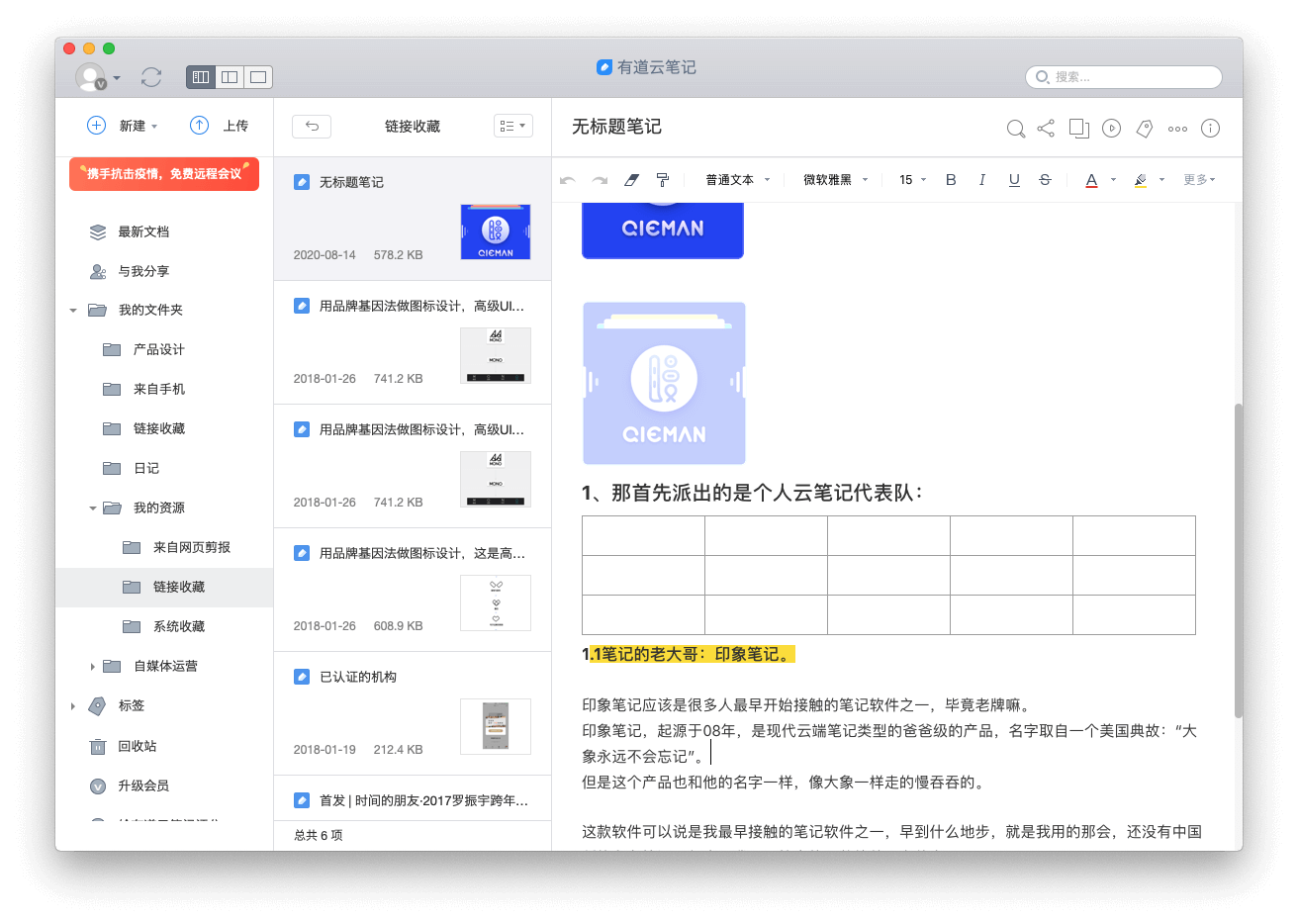Click the note title 无标题笔记 field
This screenshot has width=1298, height=924.
click(616, 127)
